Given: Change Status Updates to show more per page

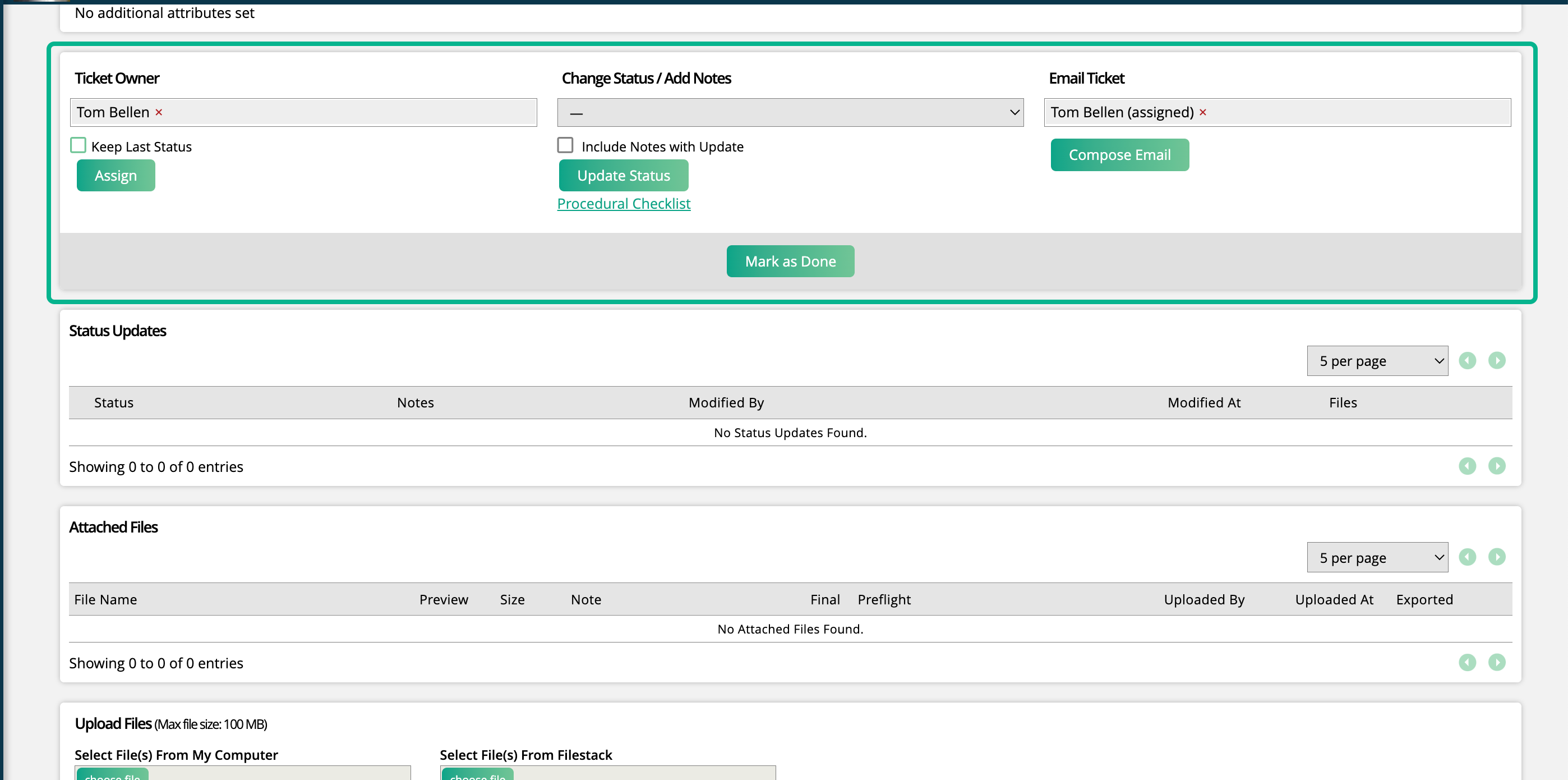Looking at the screenshot, I should 1377,360.
